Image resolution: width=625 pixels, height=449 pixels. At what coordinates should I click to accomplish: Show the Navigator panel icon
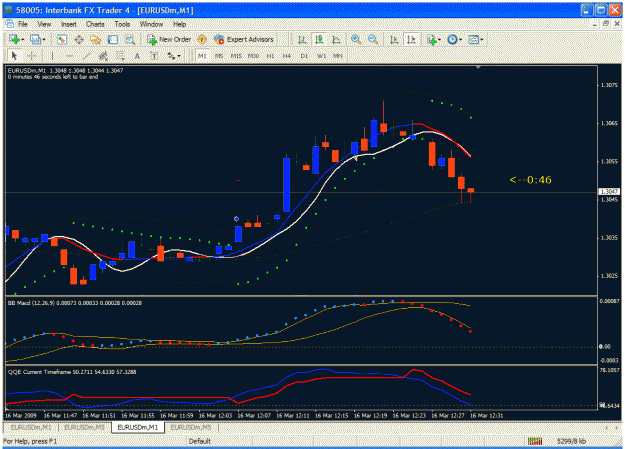click(x=96, y=39)
